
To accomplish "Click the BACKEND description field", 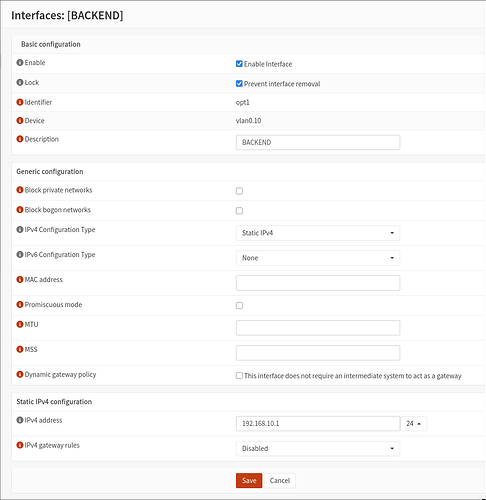I will pos(318,142).
